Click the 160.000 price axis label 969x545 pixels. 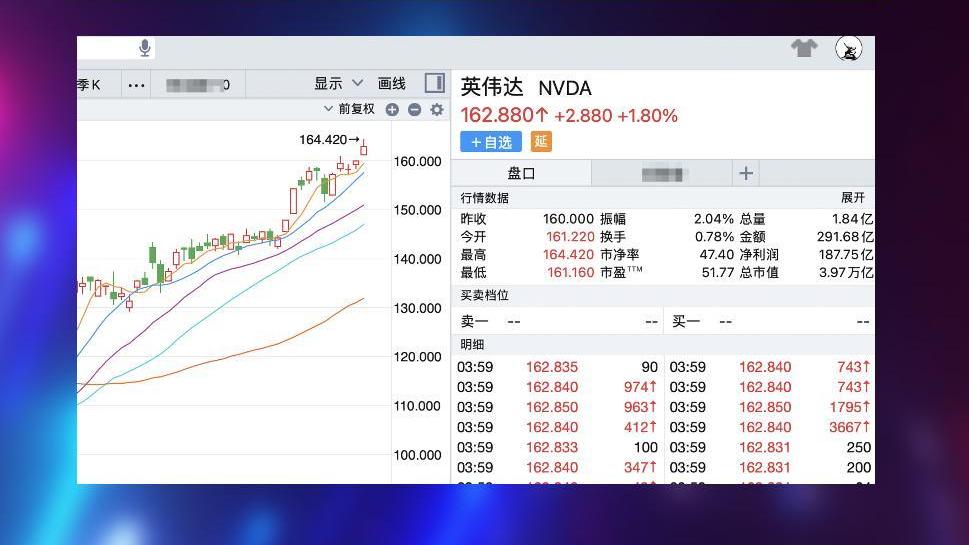click(x=417, y=161)
